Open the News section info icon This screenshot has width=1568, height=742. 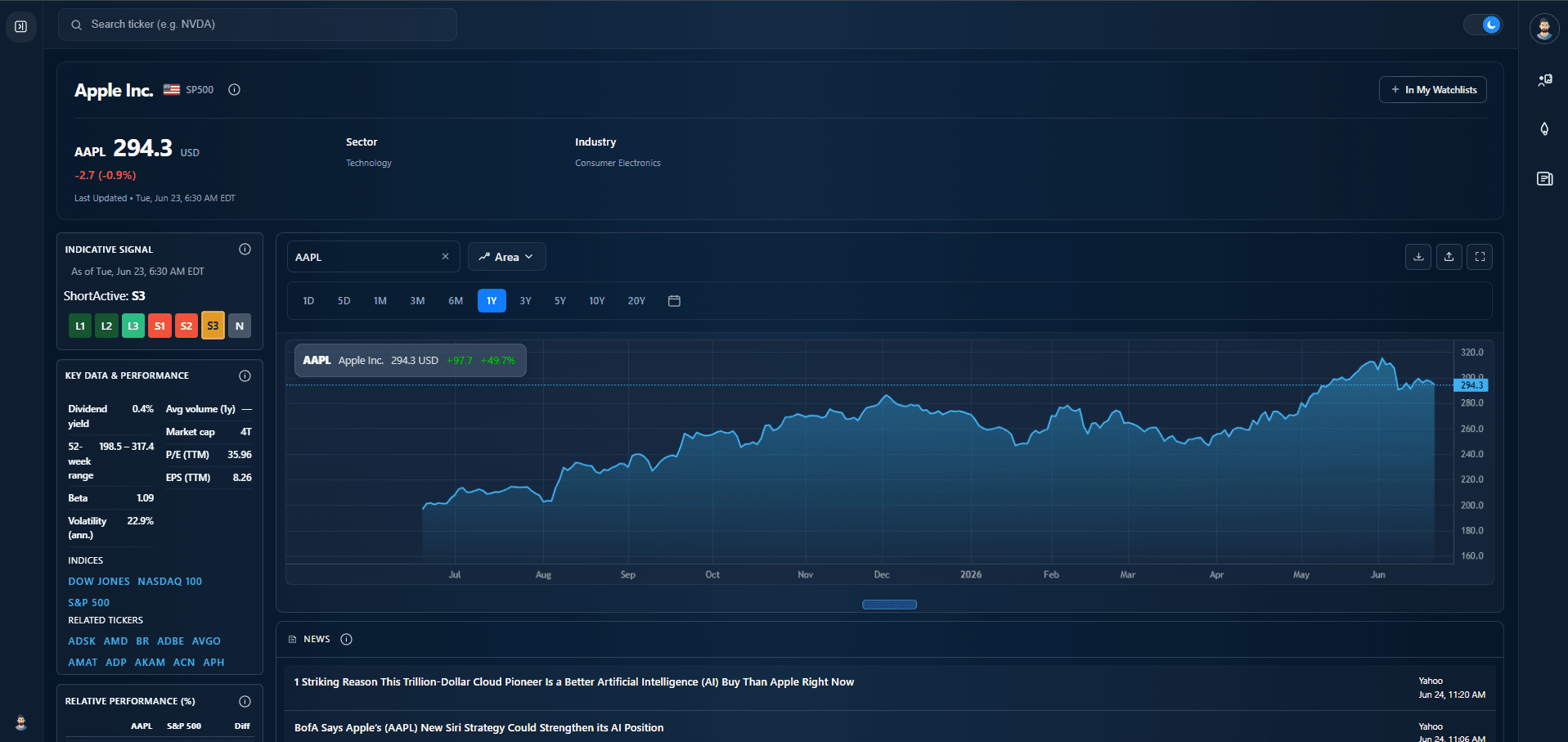click(x=346, y=639)
